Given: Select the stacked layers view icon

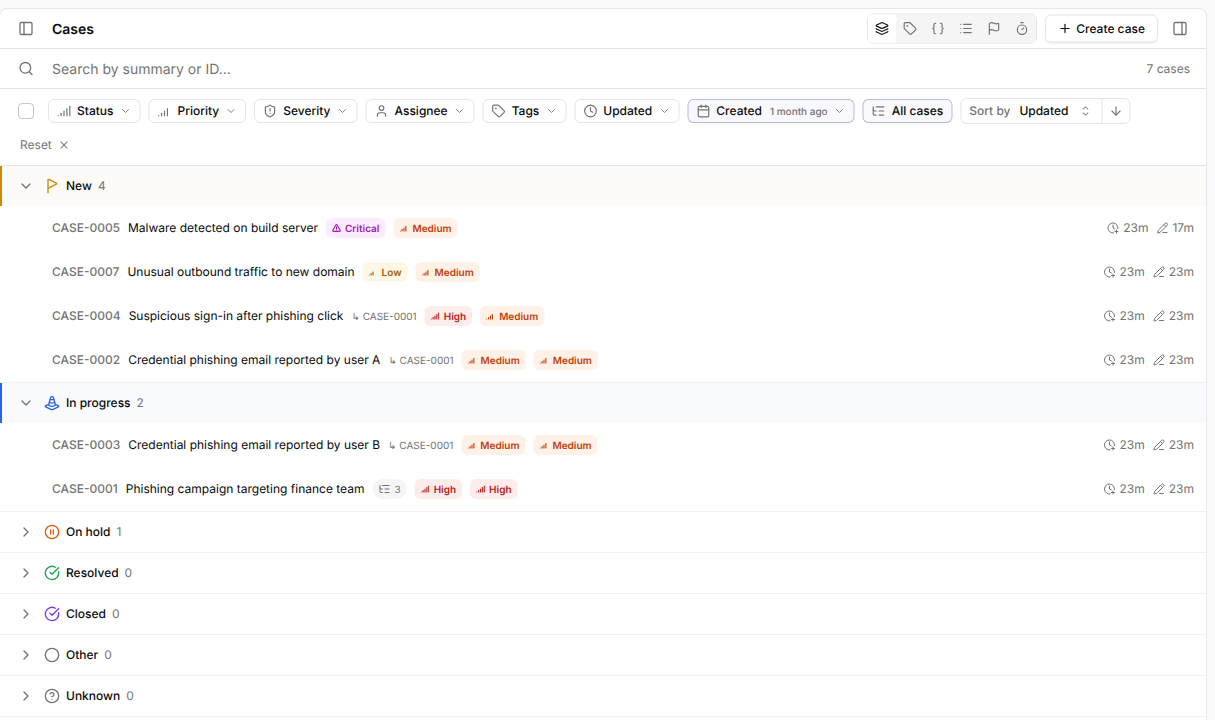Looking at the screenshot, I should tap(882, 29).
